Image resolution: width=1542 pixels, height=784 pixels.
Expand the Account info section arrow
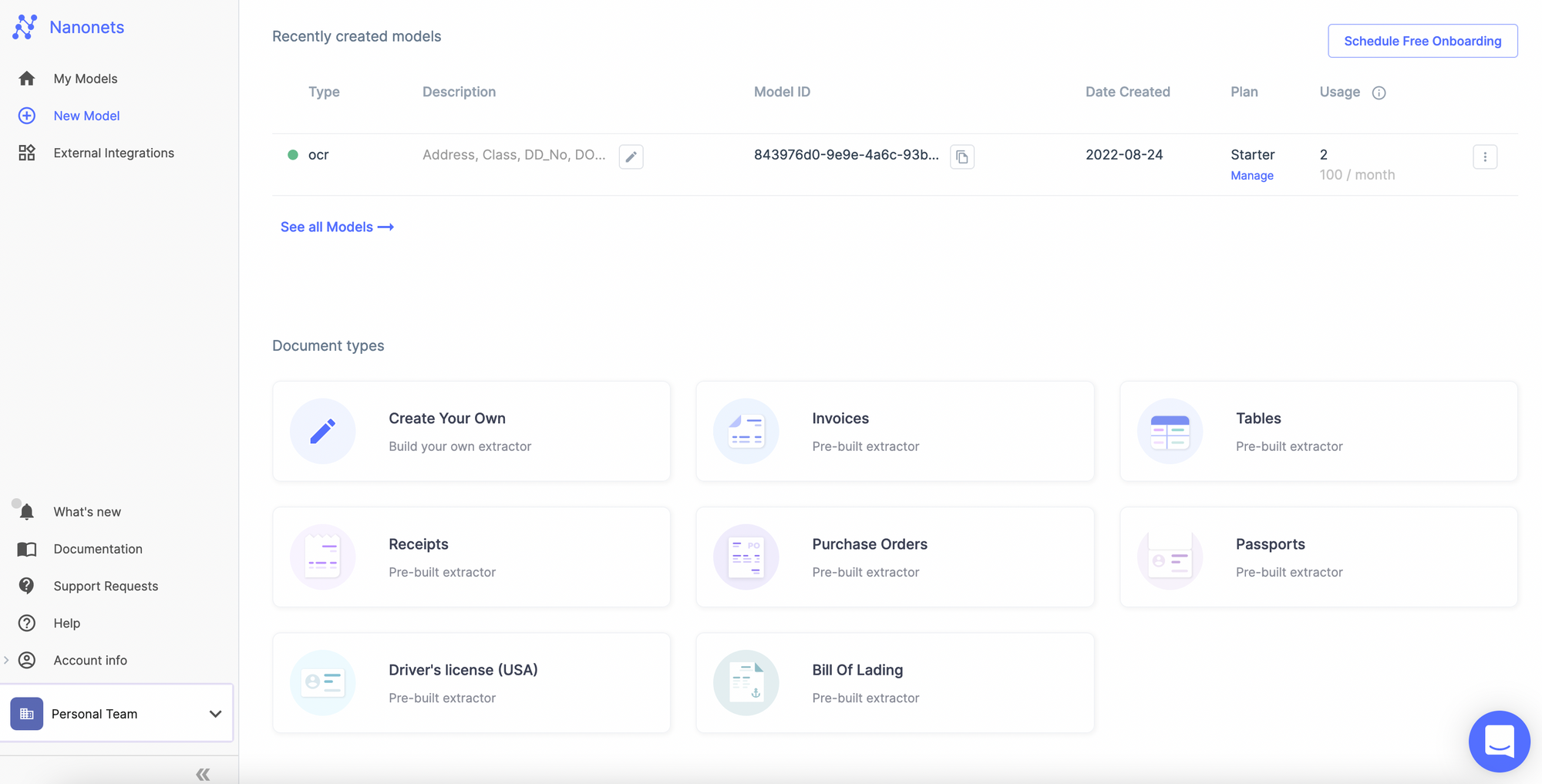tap(6, 660)
